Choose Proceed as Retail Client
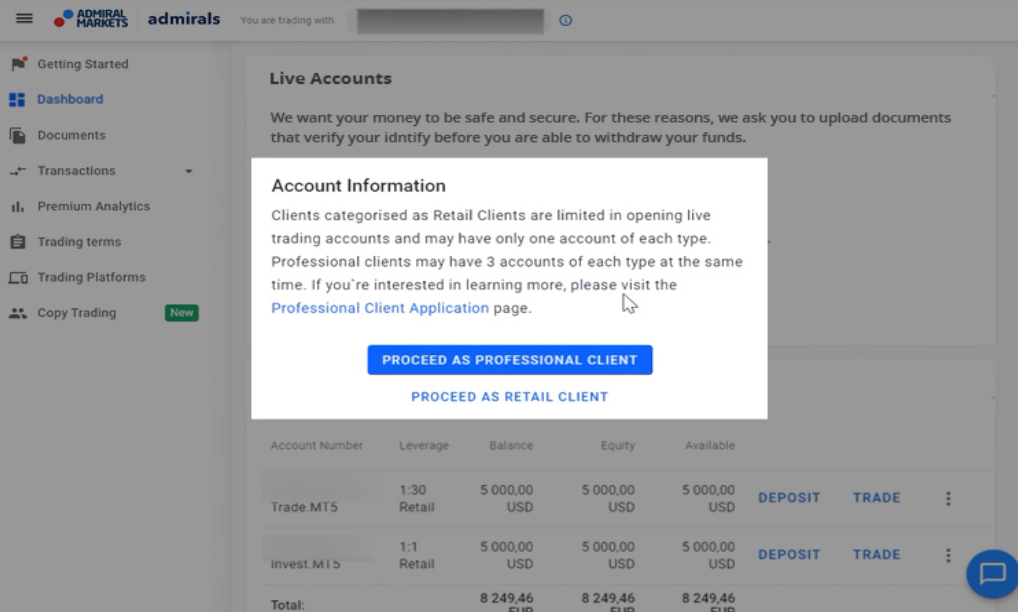 [x=510, y=397]
